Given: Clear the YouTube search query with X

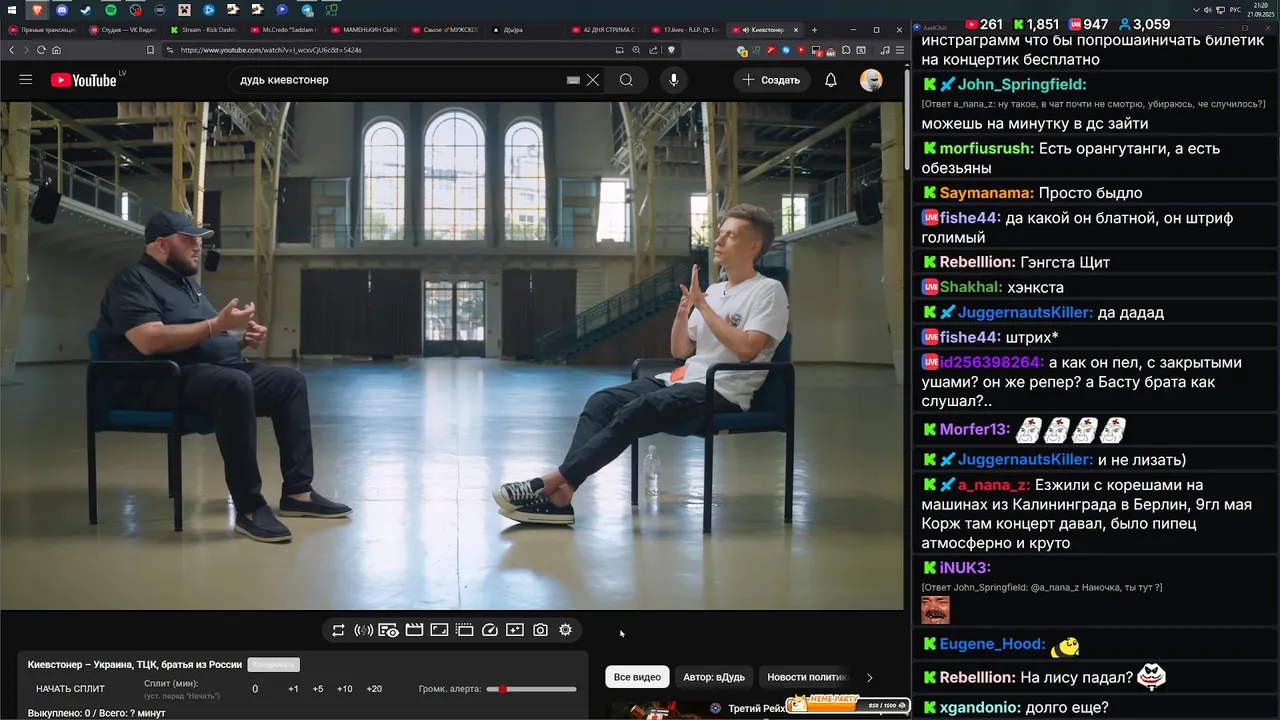Looking at the screenshot, I should point(593,80).
